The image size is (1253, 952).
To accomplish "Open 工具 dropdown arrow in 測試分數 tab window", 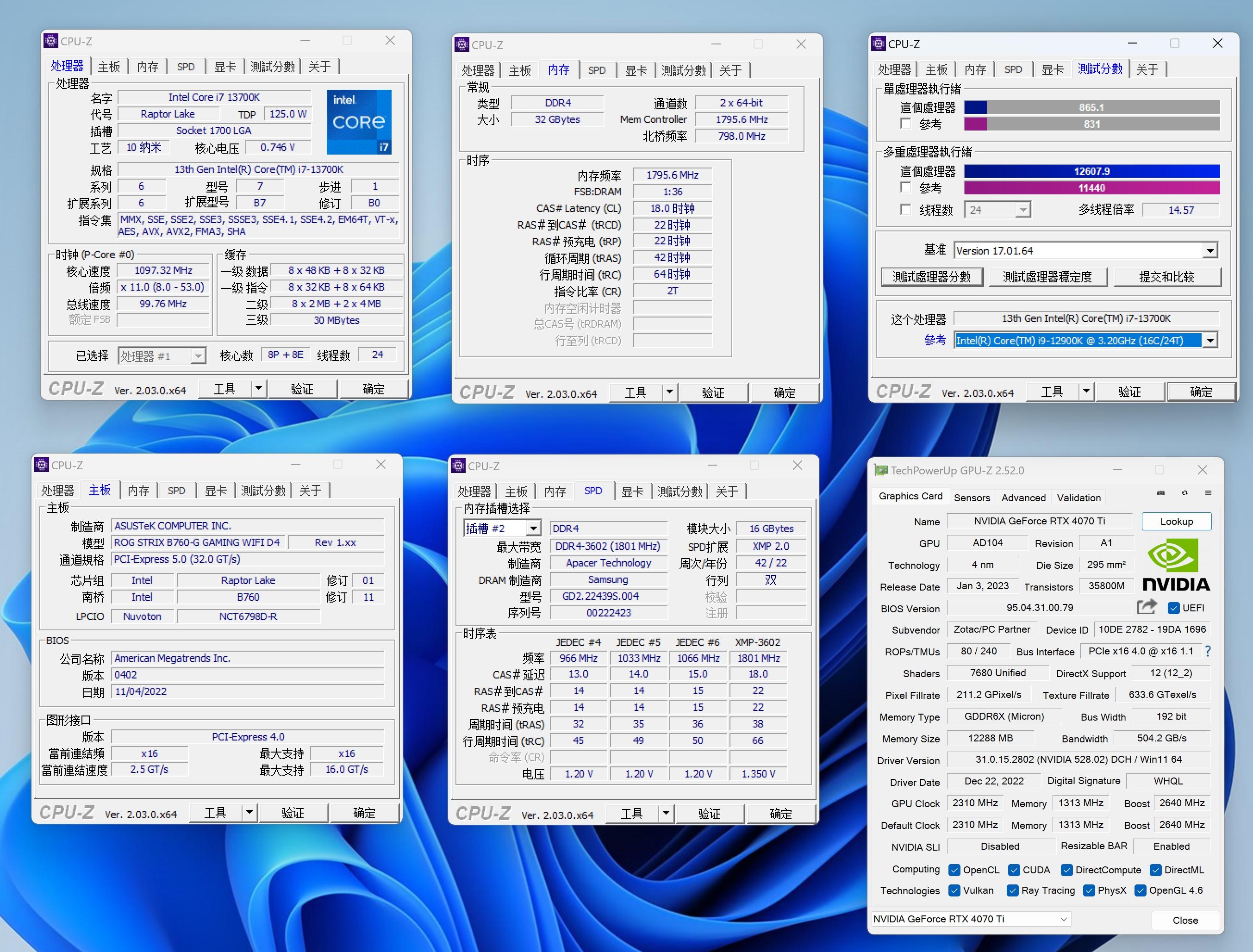I will [x=1086, y=391].
